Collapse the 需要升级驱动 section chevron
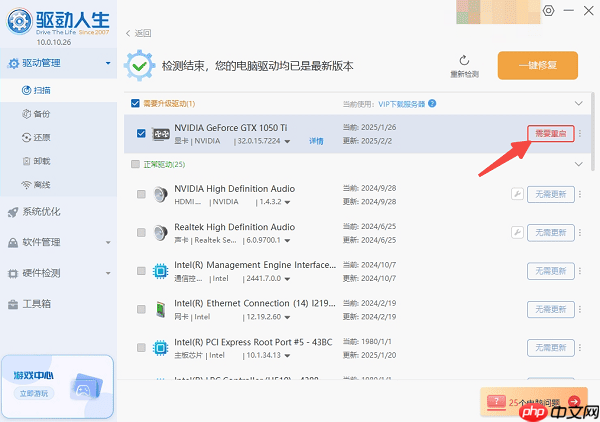 point(579,103)
